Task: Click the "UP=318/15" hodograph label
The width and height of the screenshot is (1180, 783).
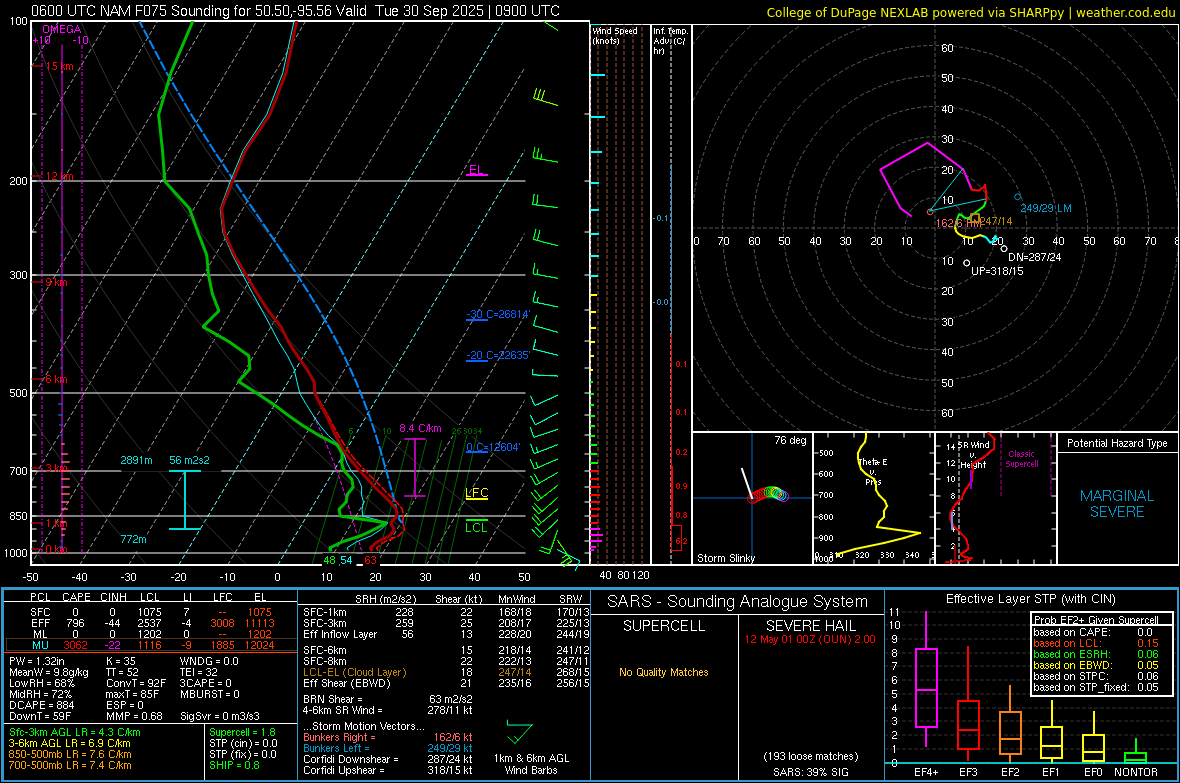Action: 997,271
